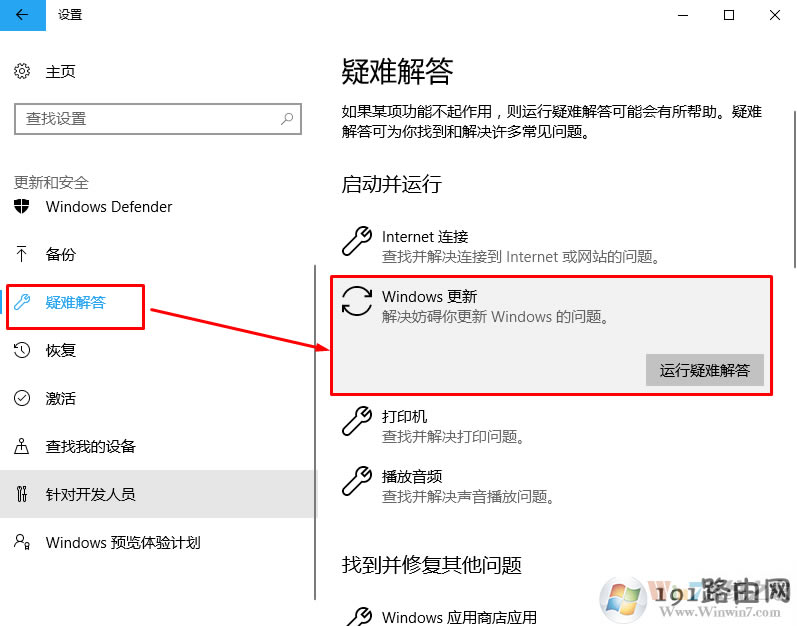This screenshot has width=797, height=626.
Task: Click the Windows Defender shield icon
Action: 22,207
